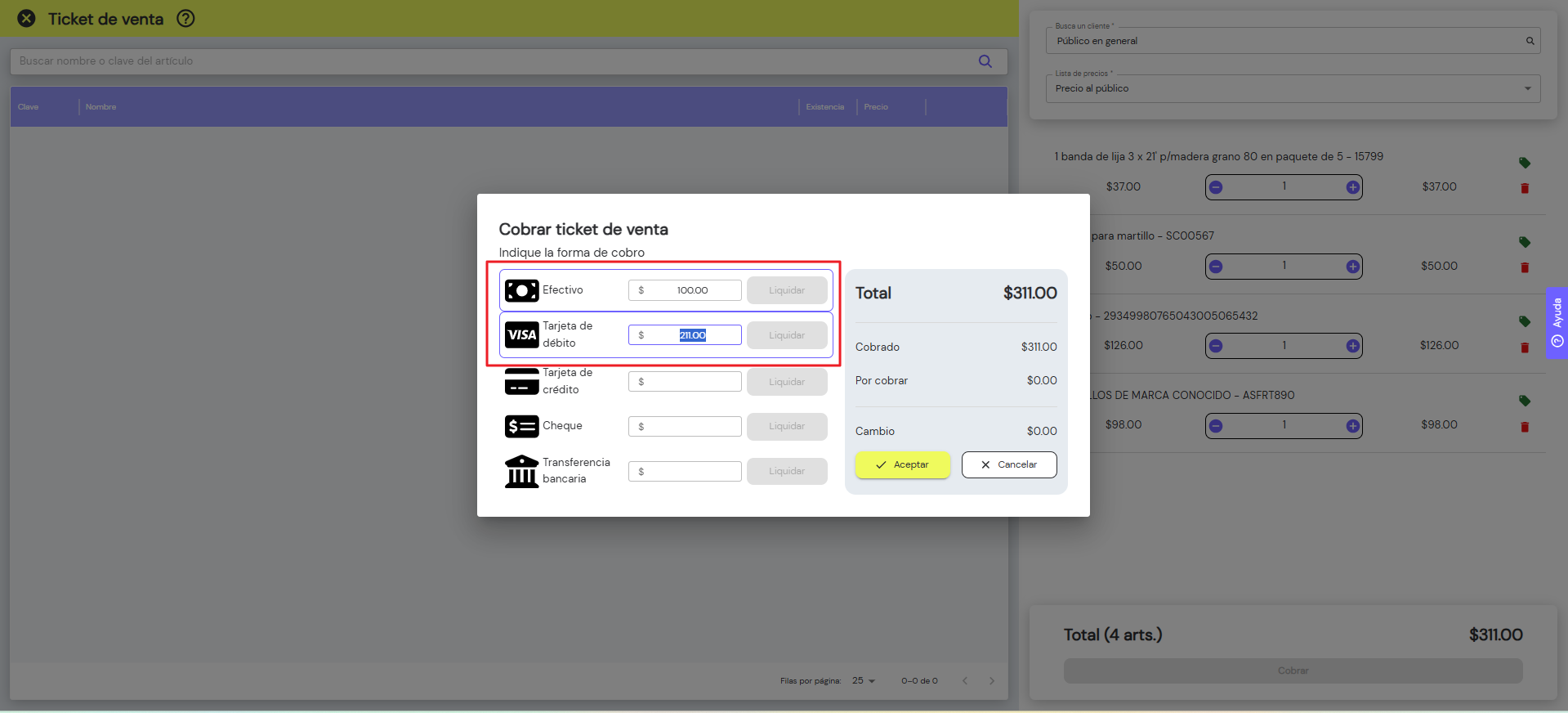Screen dimensions: 1568x713
Task: Click the Tarjeta de débito amount field
Action: (685, 335)
